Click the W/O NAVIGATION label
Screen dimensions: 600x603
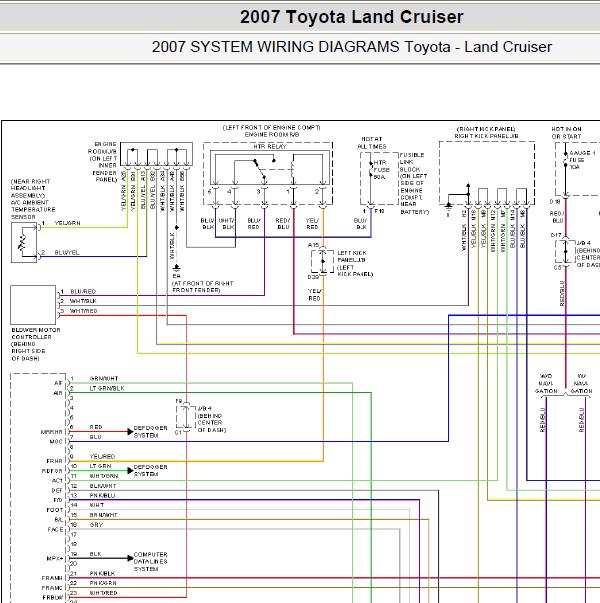tap(546, 383)
